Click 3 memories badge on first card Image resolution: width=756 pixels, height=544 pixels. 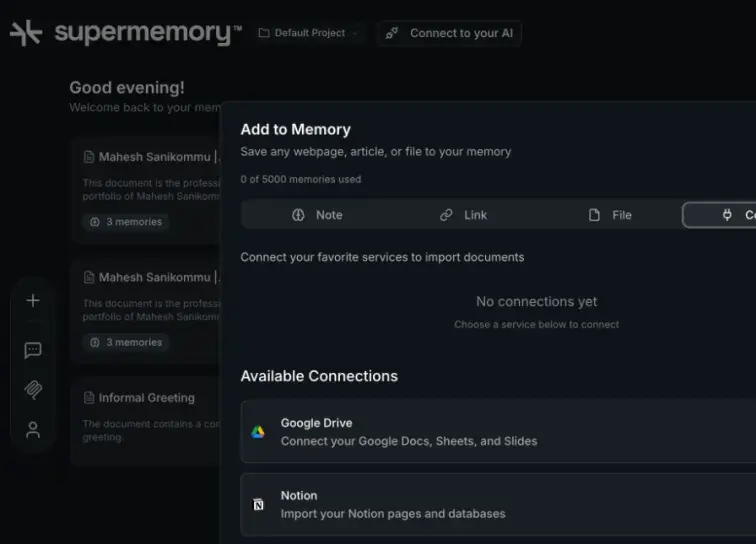click(126, 222)
